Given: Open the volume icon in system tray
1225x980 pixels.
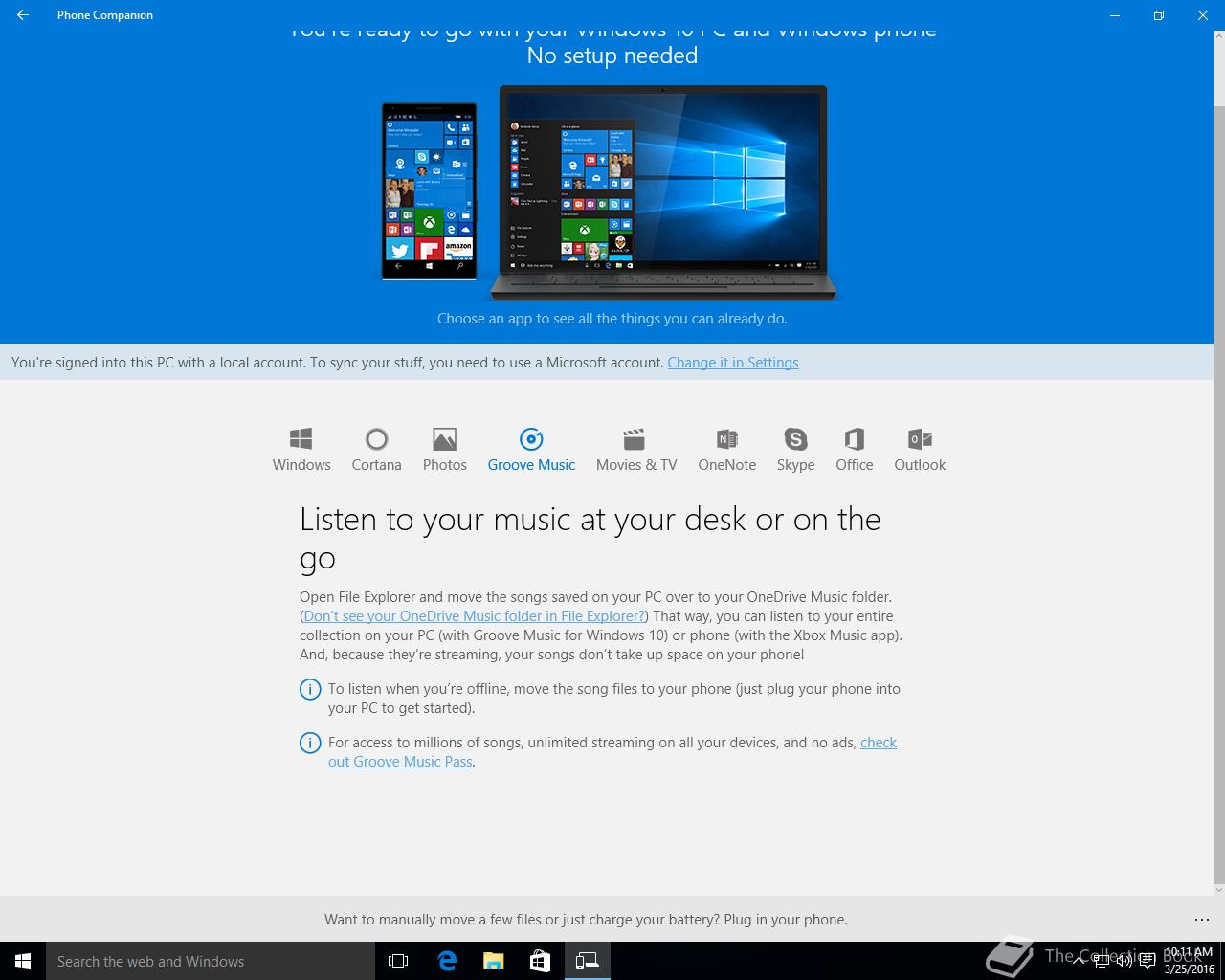Looking at the screenshot, I should tap(1126, 961).
